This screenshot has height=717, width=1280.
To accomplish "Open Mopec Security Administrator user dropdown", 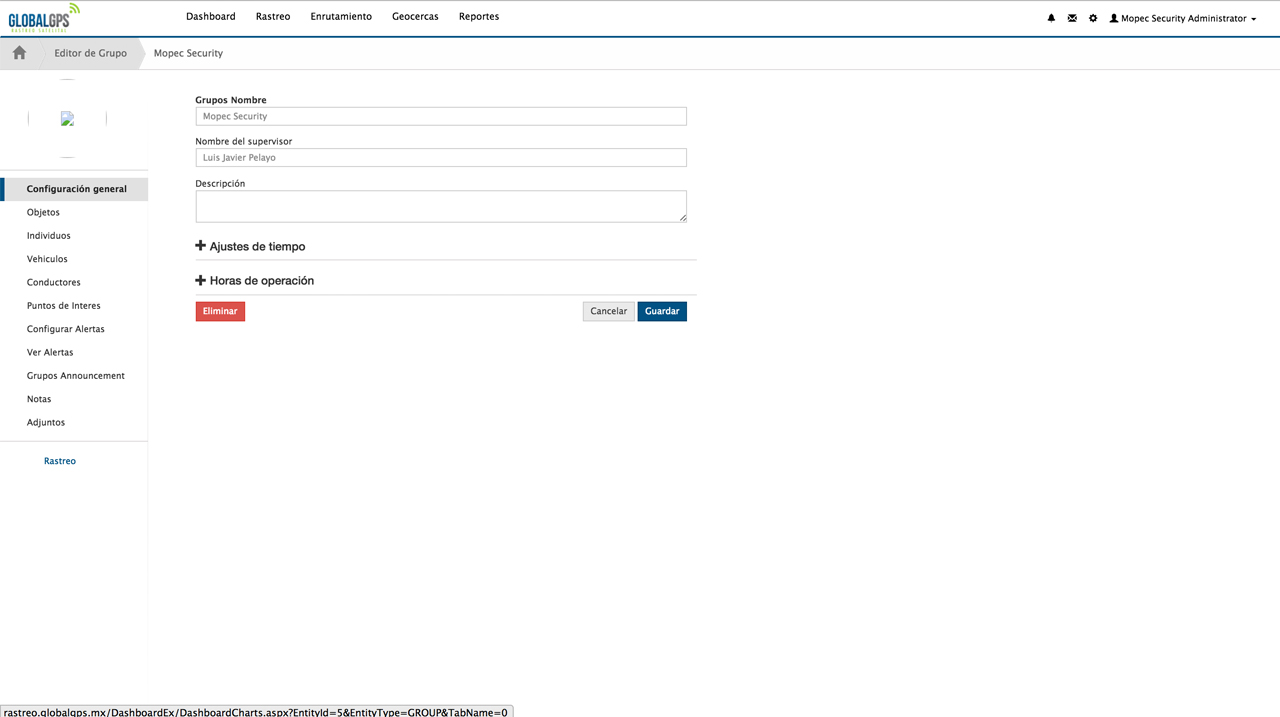I will tap(1182, 18).
